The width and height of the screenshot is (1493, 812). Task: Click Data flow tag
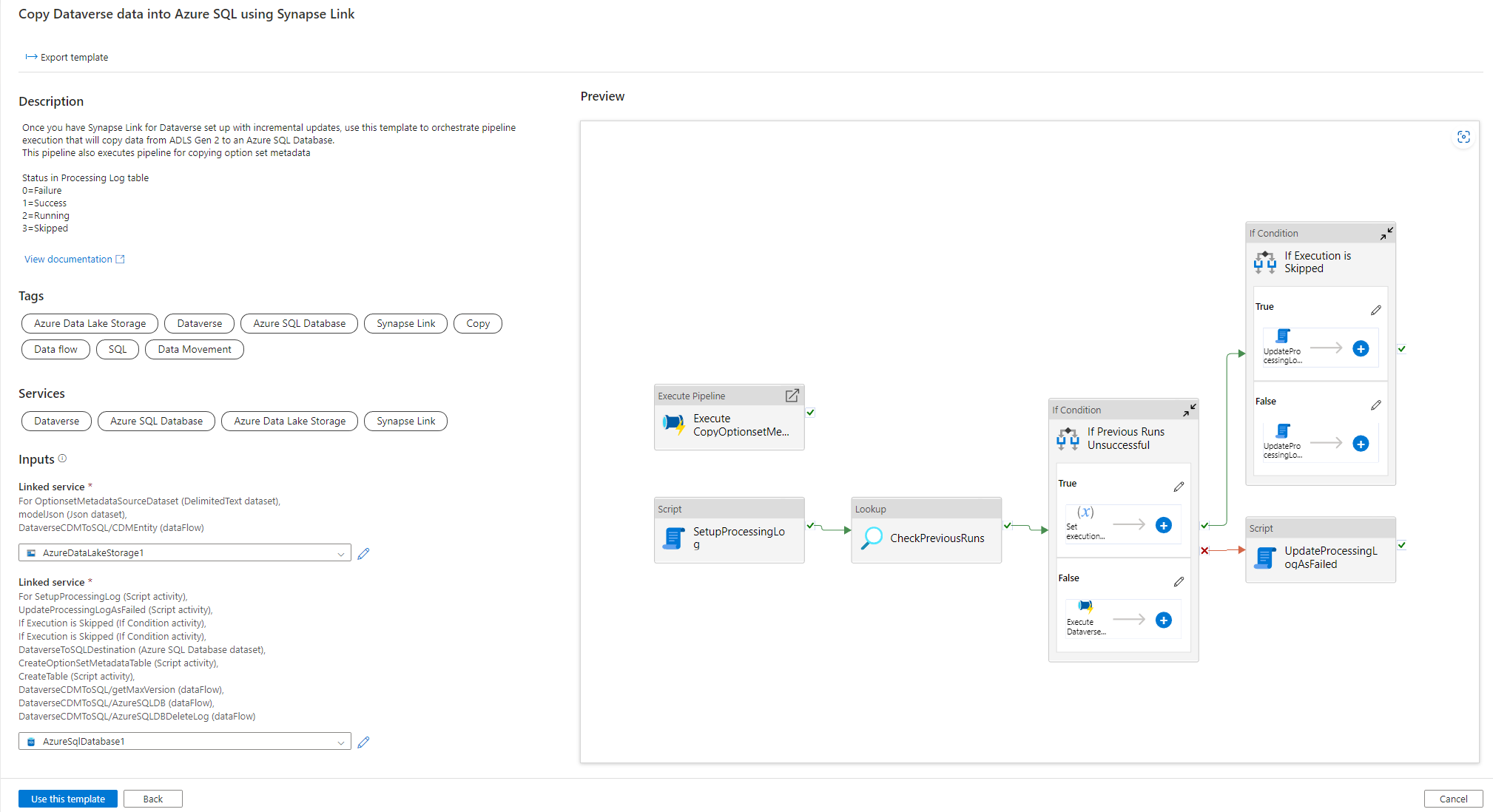pos(55,349)
